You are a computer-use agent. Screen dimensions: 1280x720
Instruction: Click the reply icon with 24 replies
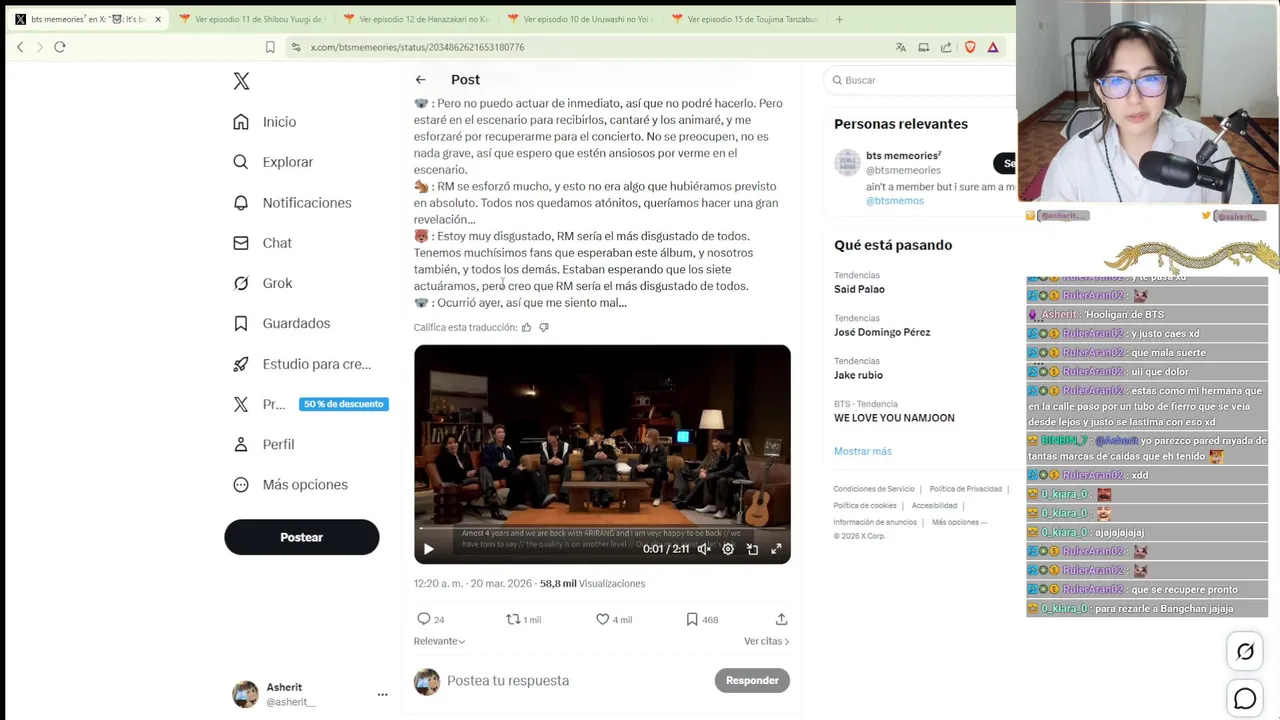point(424,619)
